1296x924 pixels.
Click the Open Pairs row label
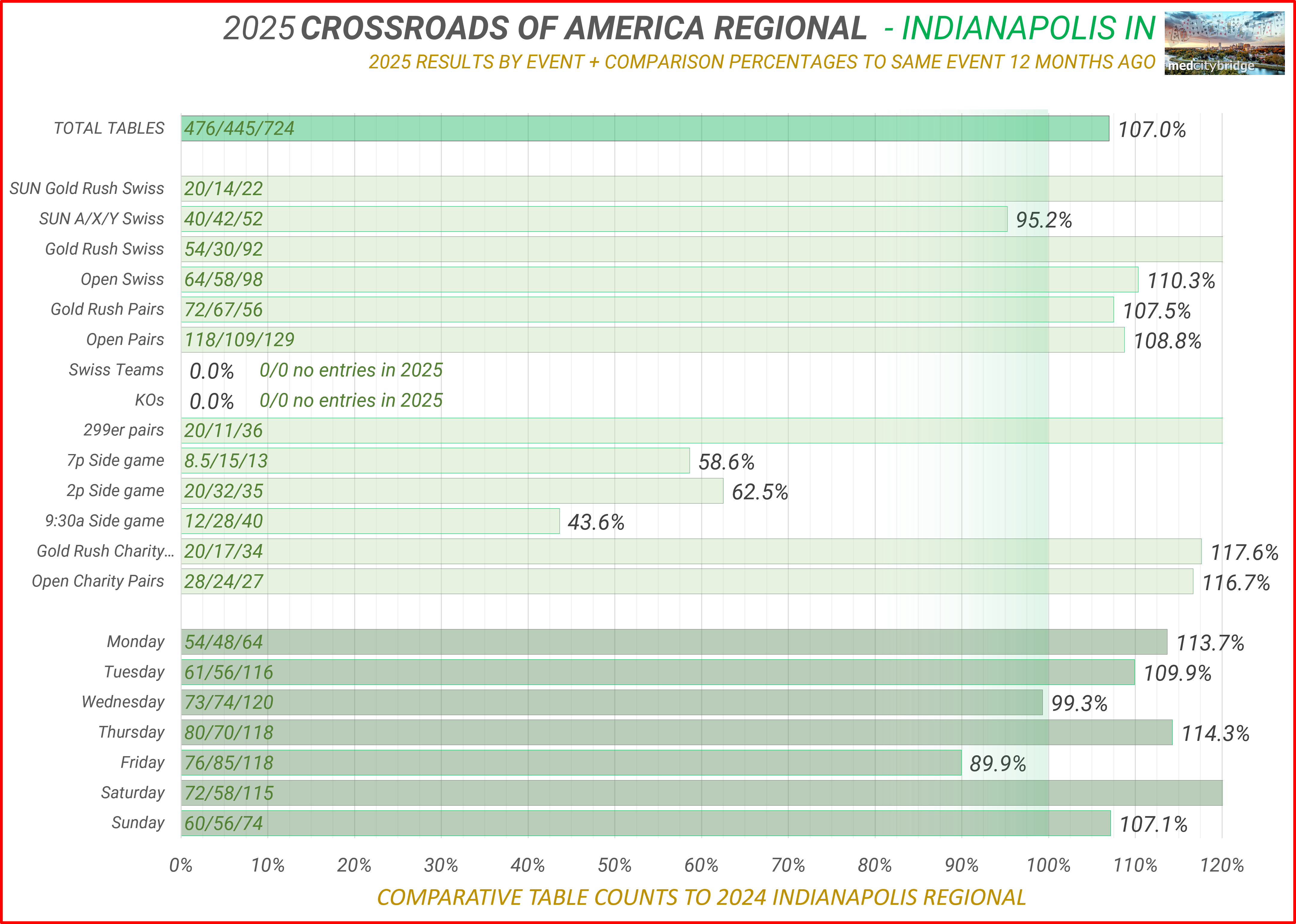125,340
